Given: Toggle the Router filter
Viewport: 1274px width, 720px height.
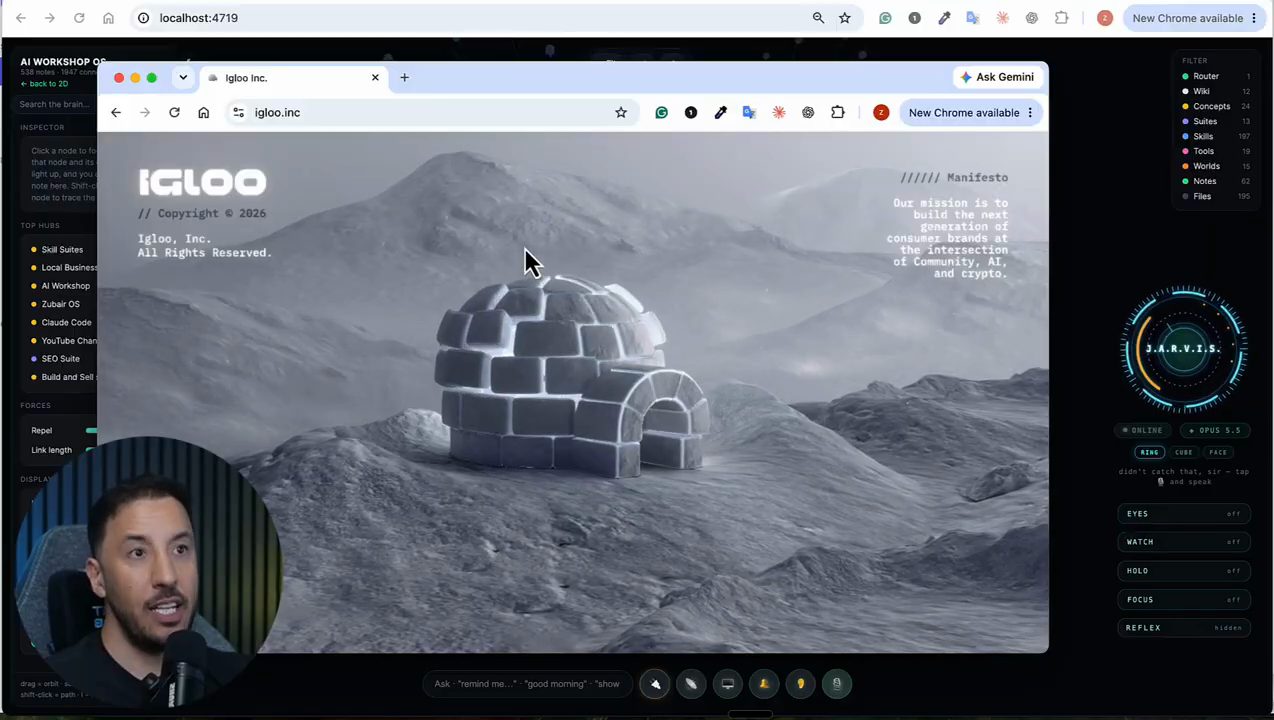Looking at the screenshot, I should click(x=1216, y=77).
